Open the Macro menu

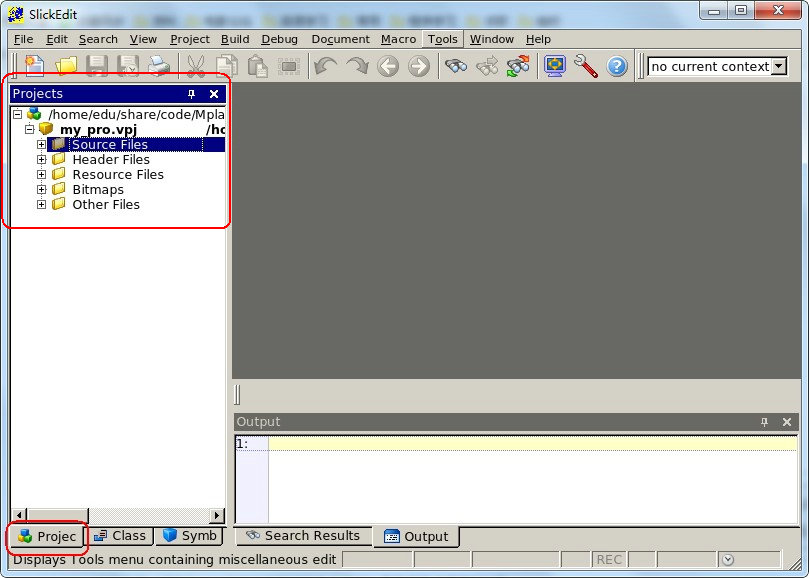[398, 39]
